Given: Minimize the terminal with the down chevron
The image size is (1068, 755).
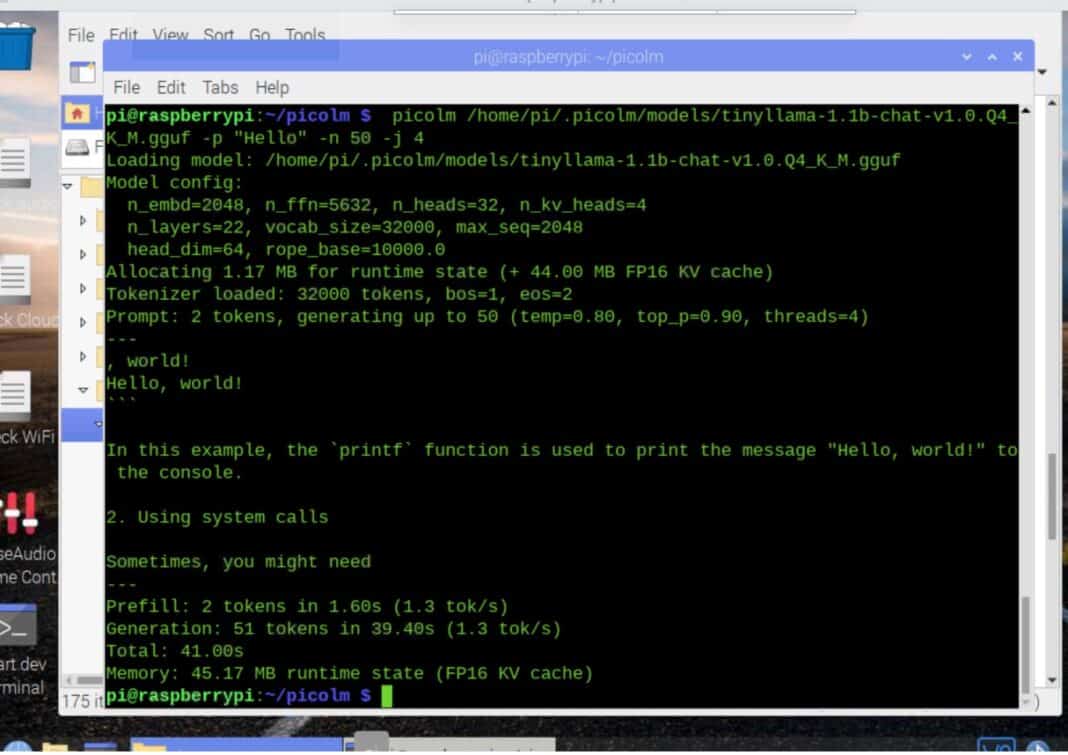Looking at the screenshot, I should coord(967,57).
